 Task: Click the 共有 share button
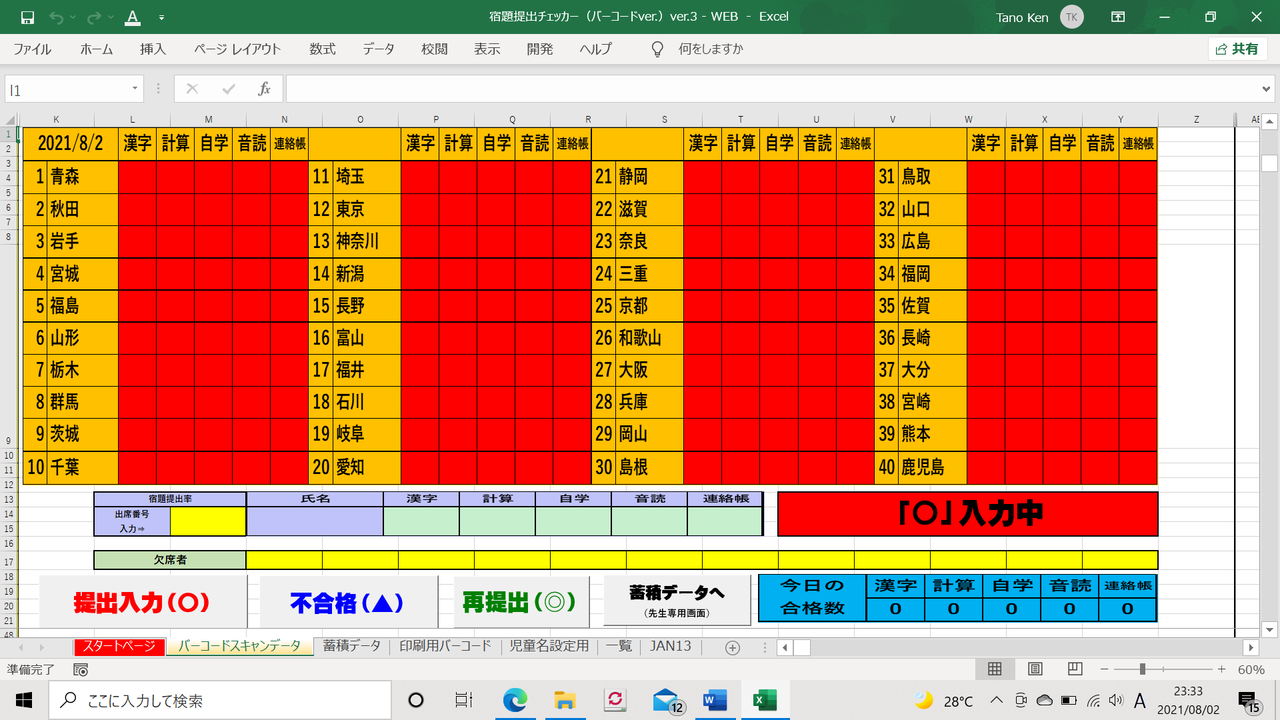(1238, 49)
